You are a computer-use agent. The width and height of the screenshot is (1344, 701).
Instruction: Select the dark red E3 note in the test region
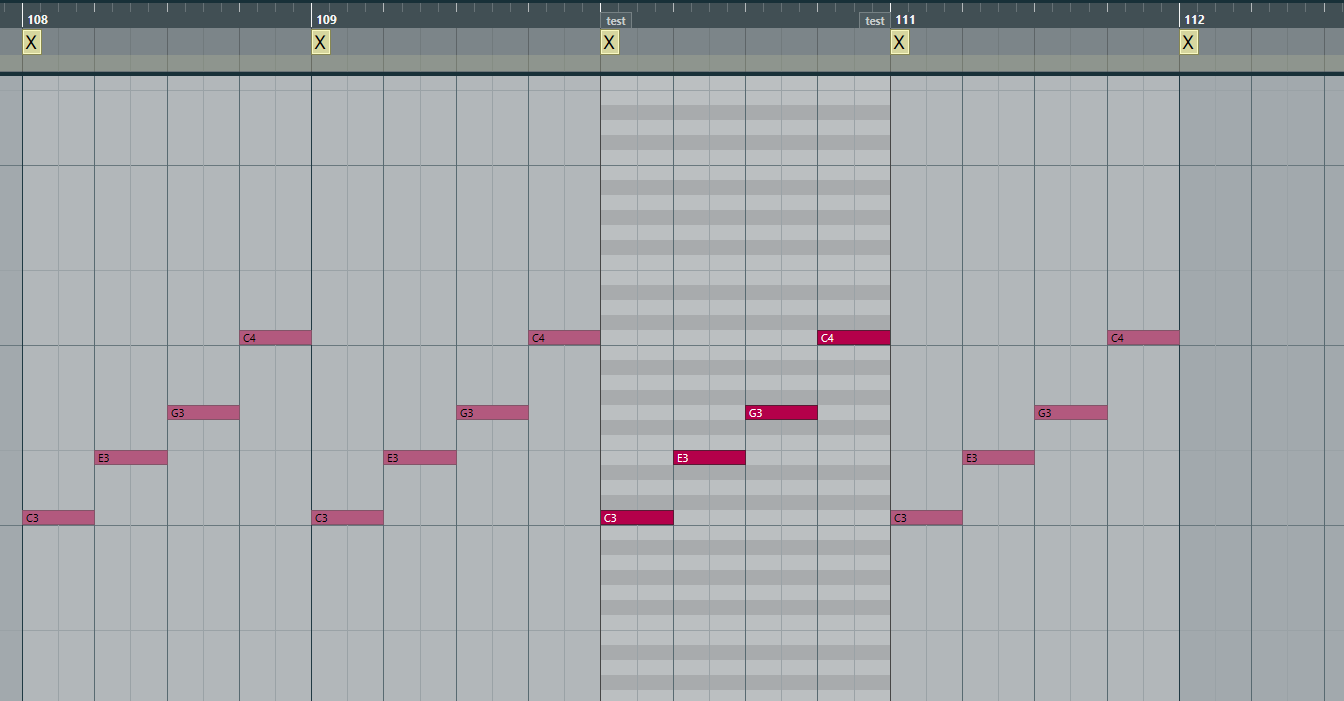click(x=709, y=457)
